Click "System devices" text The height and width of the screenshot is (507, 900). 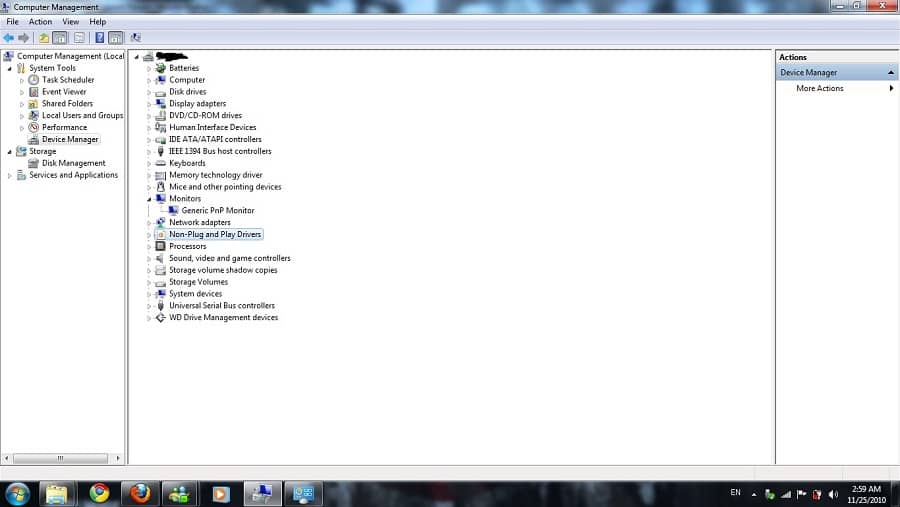[x=195, y=294]
